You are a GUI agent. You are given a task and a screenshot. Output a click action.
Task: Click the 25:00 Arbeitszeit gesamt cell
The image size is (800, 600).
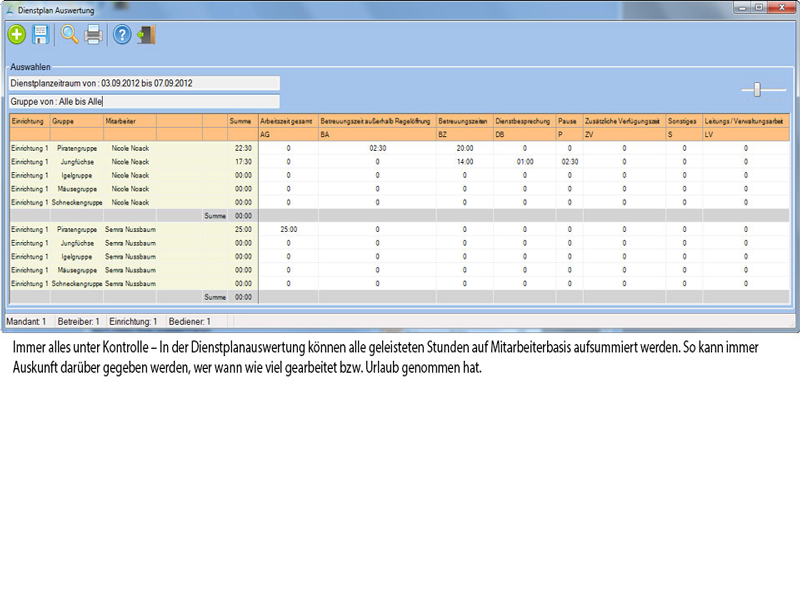pos(288,229)
